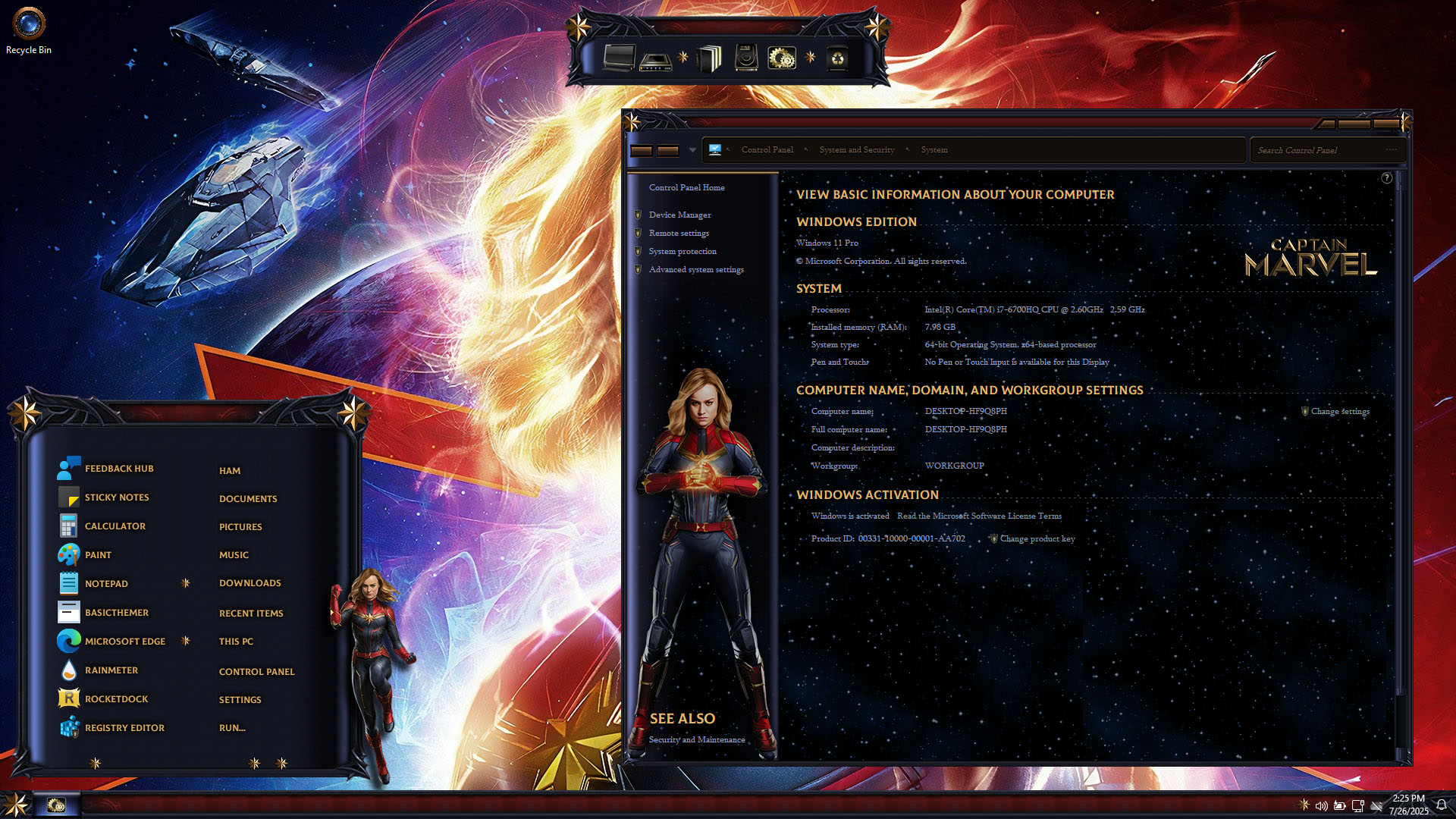Open the books library icon in top dock
This screenshot has height=819, width=1456.
(x=709, y=58)
